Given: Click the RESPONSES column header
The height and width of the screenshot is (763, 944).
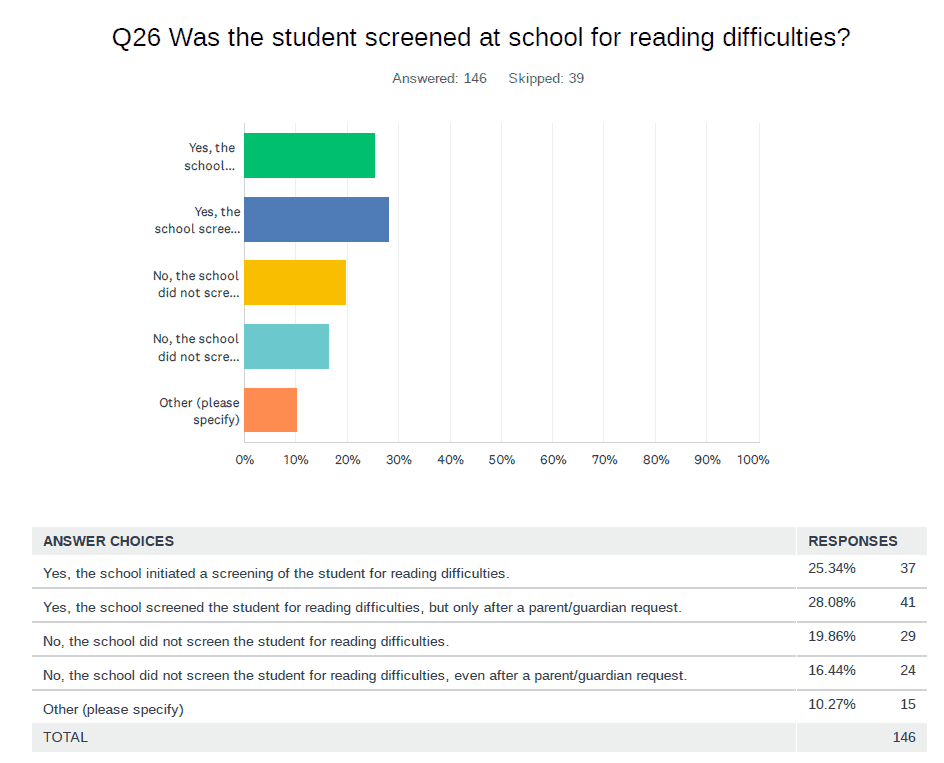Looking at the screenshot, I should (x=852, y=541).
